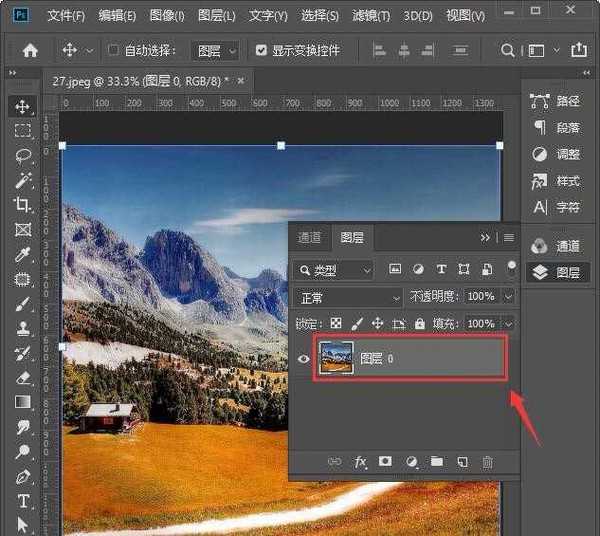The image size is (600, 536).
Task: Open the 样式 panel button
Action: tap(557, 181)
